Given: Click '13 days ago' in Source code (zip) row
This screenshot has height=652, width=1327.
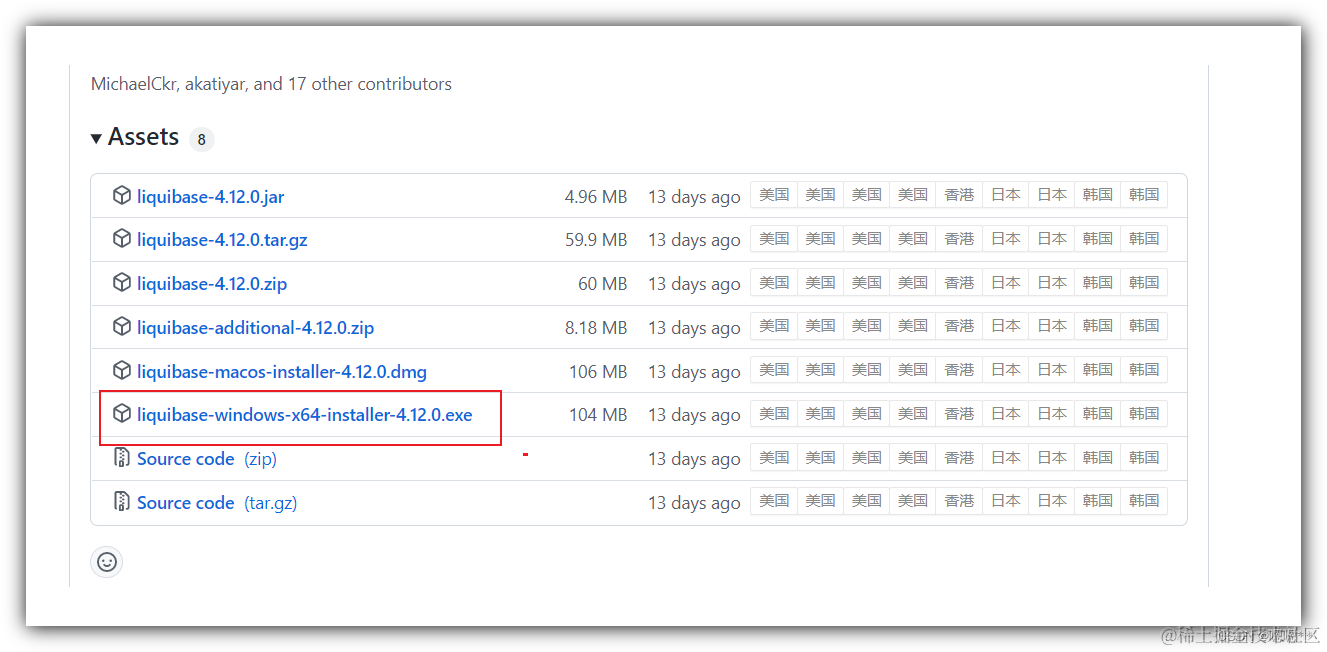Looking at the screenshot, I should click(694, 459).
